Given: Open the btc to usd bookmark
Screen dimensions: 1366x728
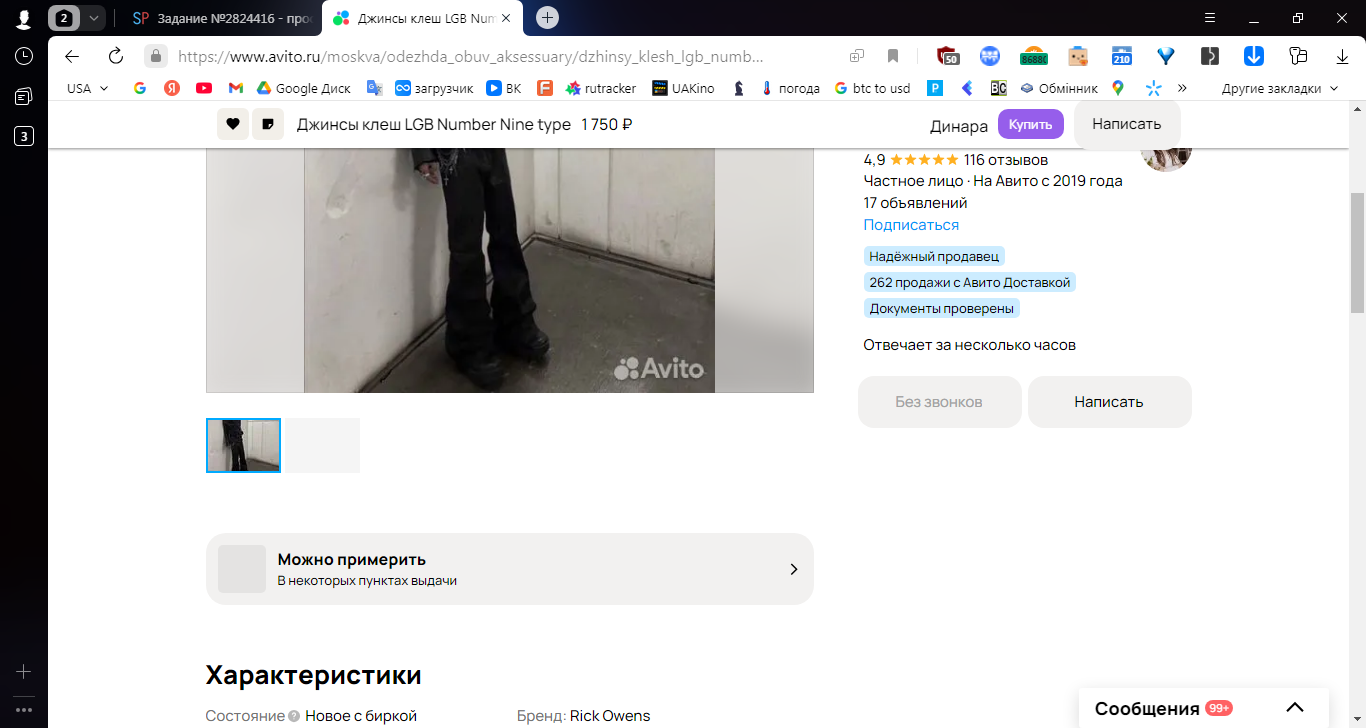Looking at the screenshot, I should (872, 88).
